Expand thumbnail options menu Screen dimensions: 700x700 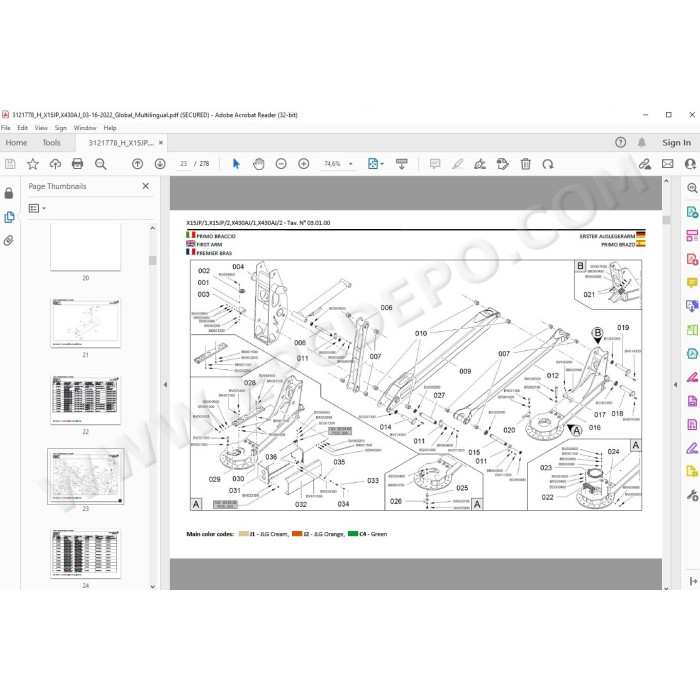[37, 208]
